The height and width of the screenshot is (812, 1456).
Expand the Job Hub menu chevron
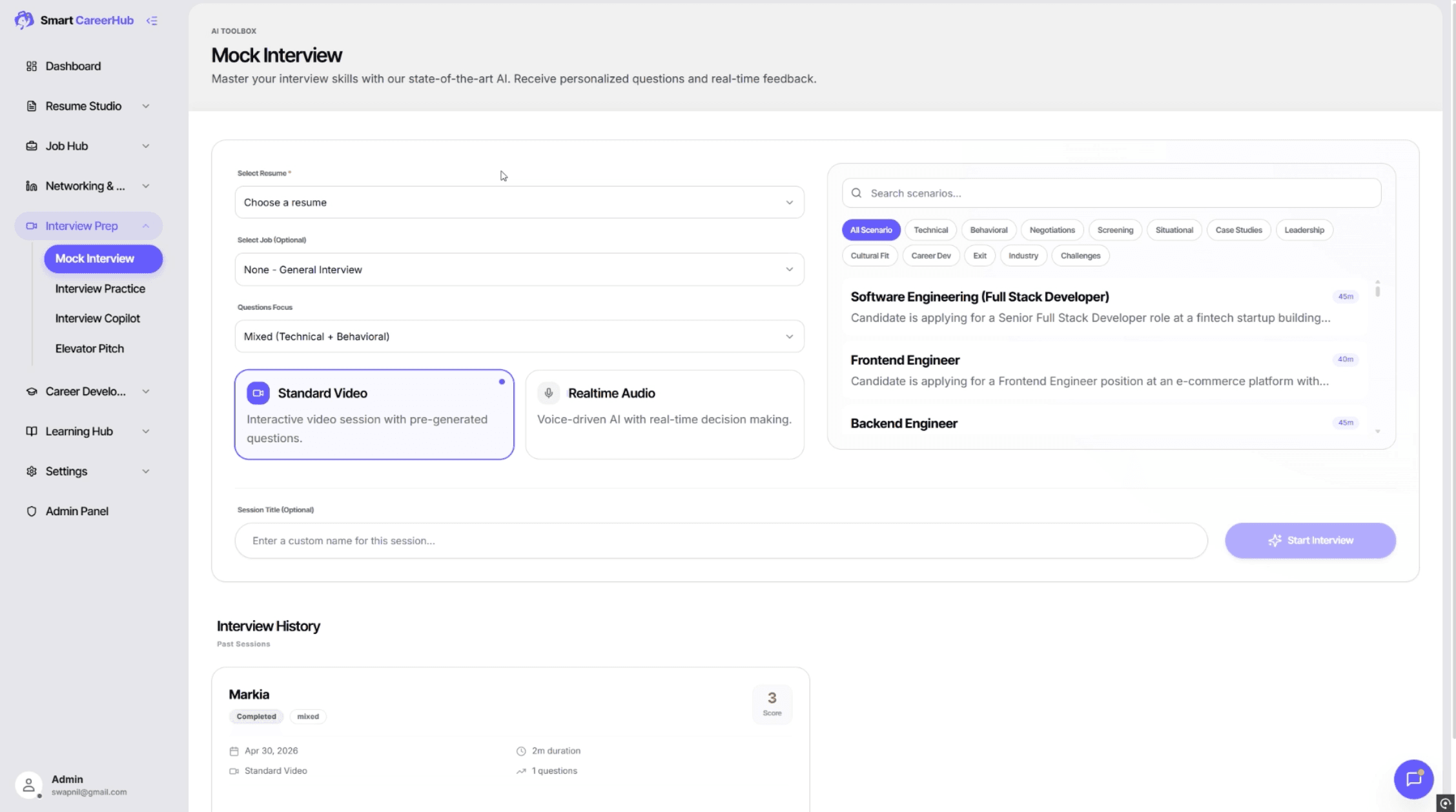(x=145, y=146)
